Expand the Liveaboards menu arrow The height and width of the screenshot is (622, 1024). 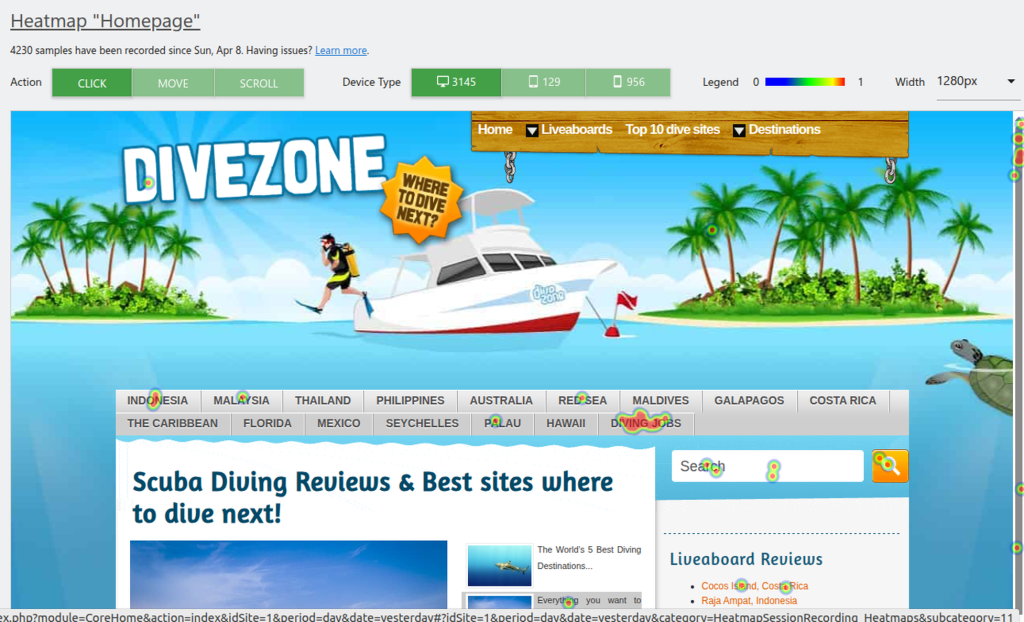[x=532, y=130]
